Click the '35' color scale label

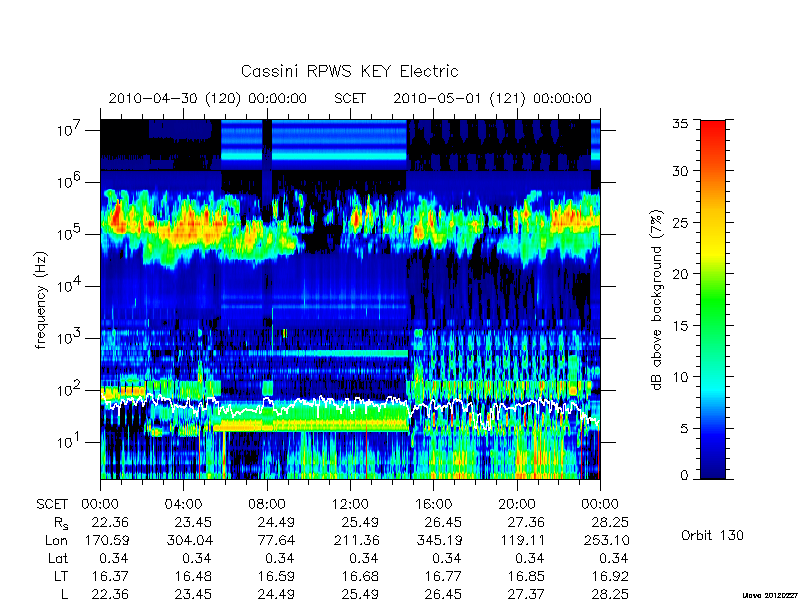point(680,124)
